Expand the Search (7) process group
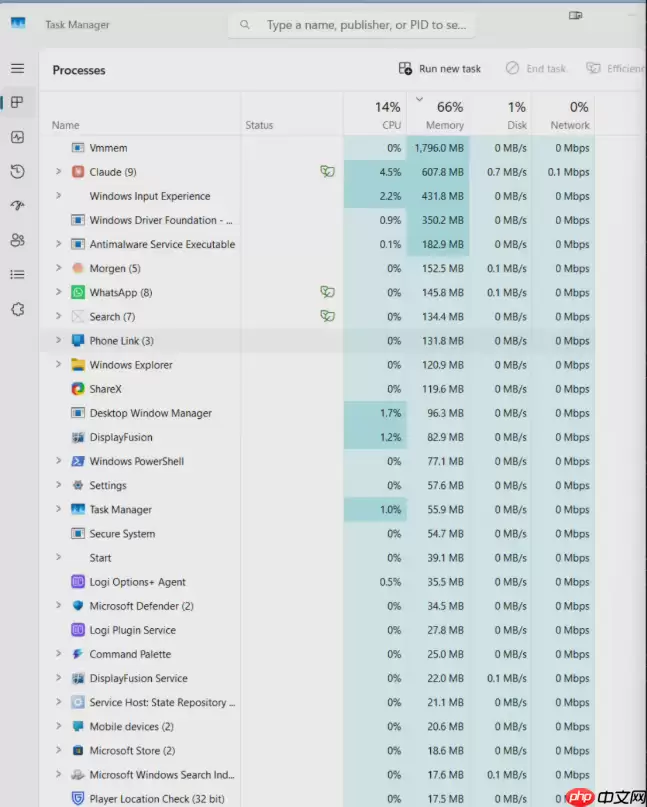 [x=58, y=316]
